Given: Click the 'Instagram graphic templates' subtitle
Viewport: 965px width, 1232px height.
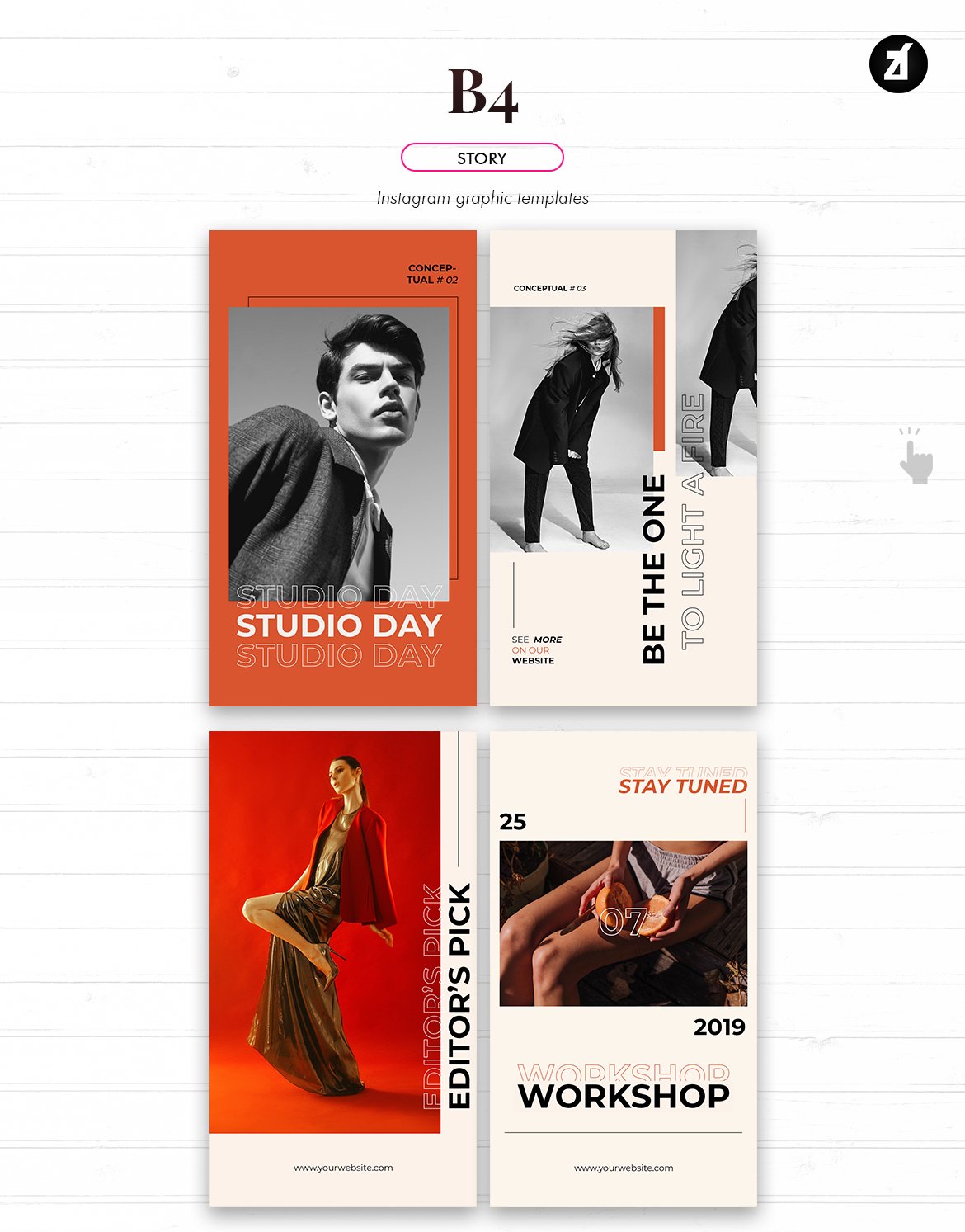Looking at the screenshot, I should click(482, 198).
